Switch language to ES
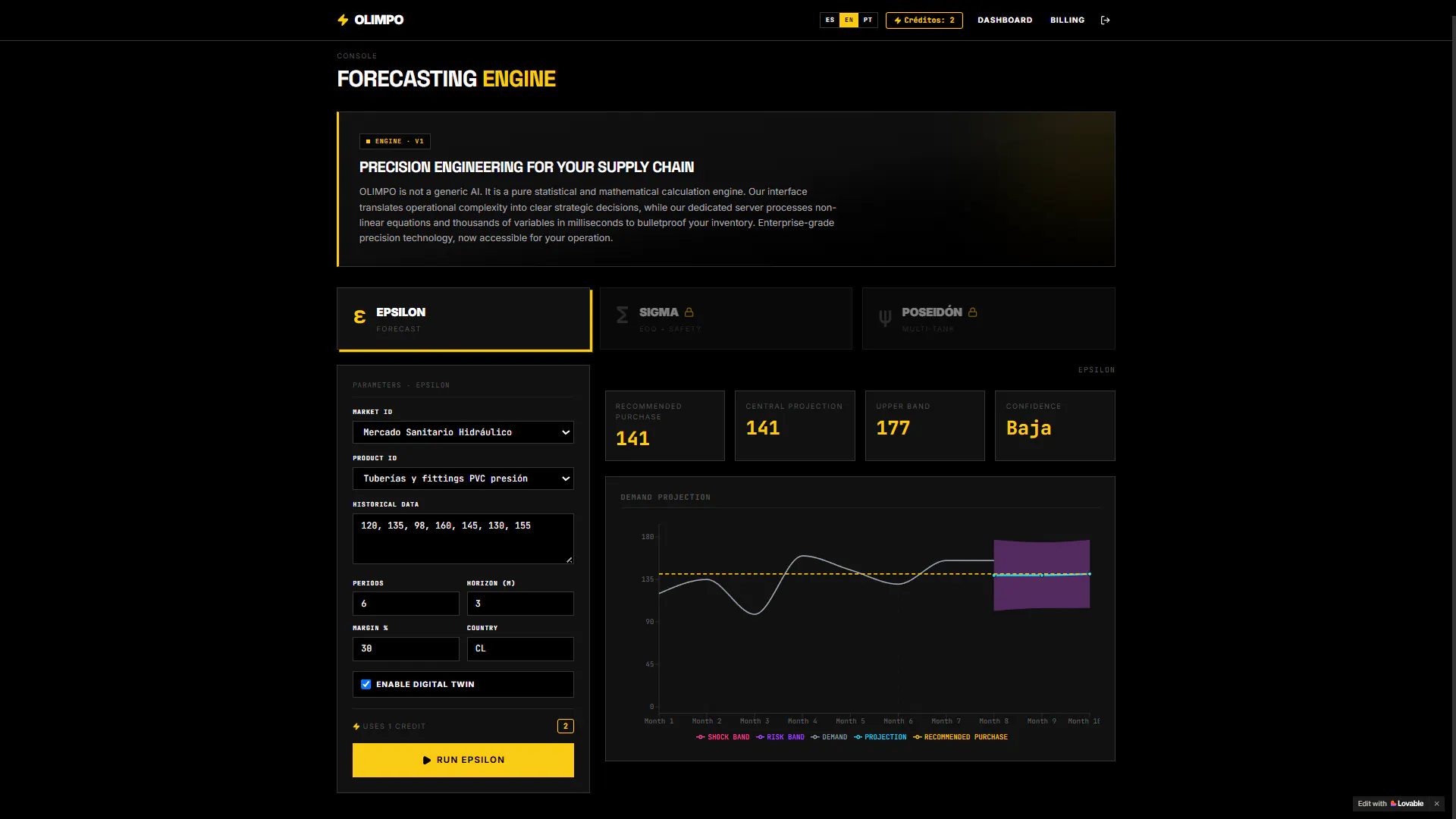 coord(830,20)
